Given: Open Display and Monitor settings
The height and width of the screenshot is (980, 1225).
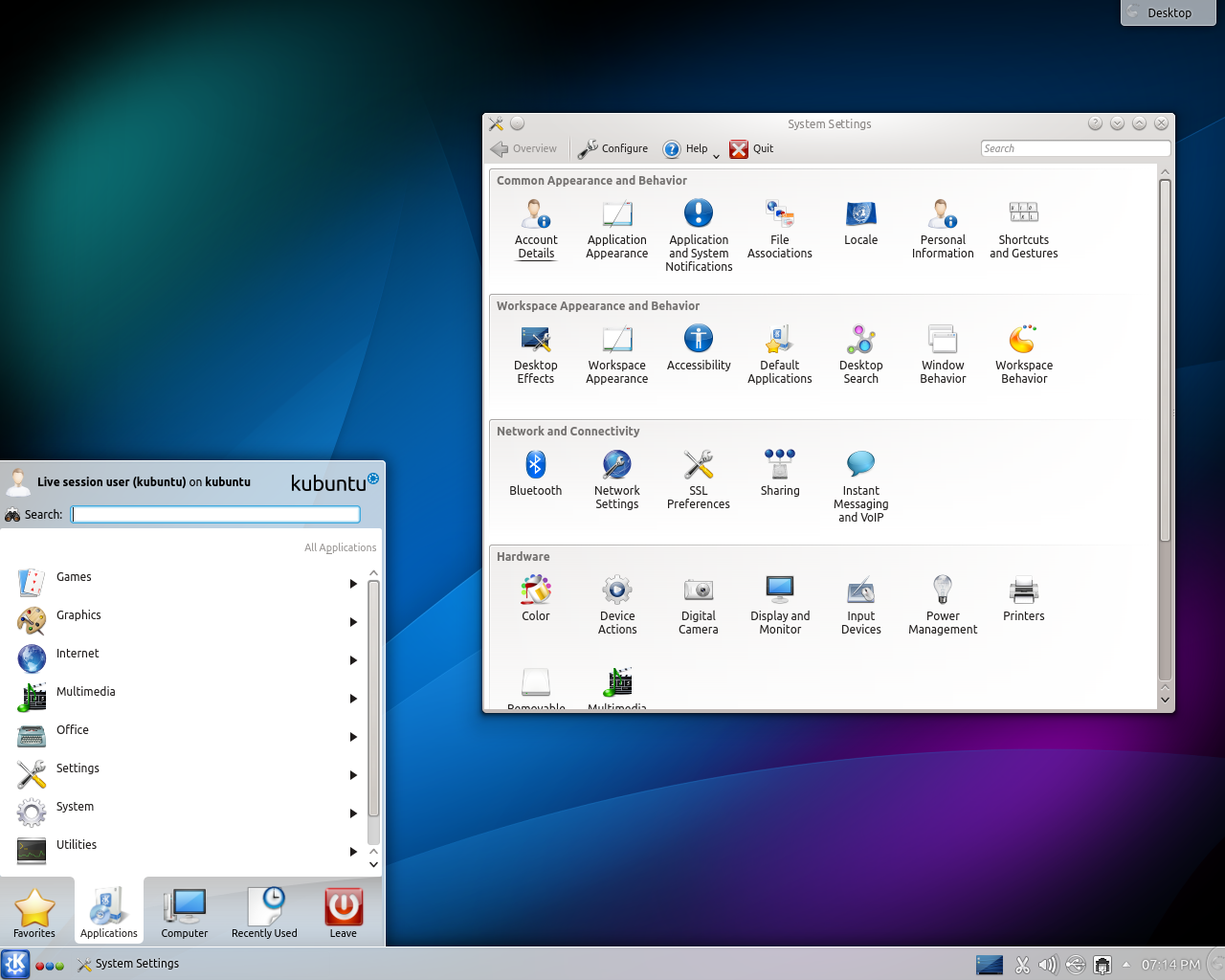Looking at the screenshot, I should pos(780,606).
